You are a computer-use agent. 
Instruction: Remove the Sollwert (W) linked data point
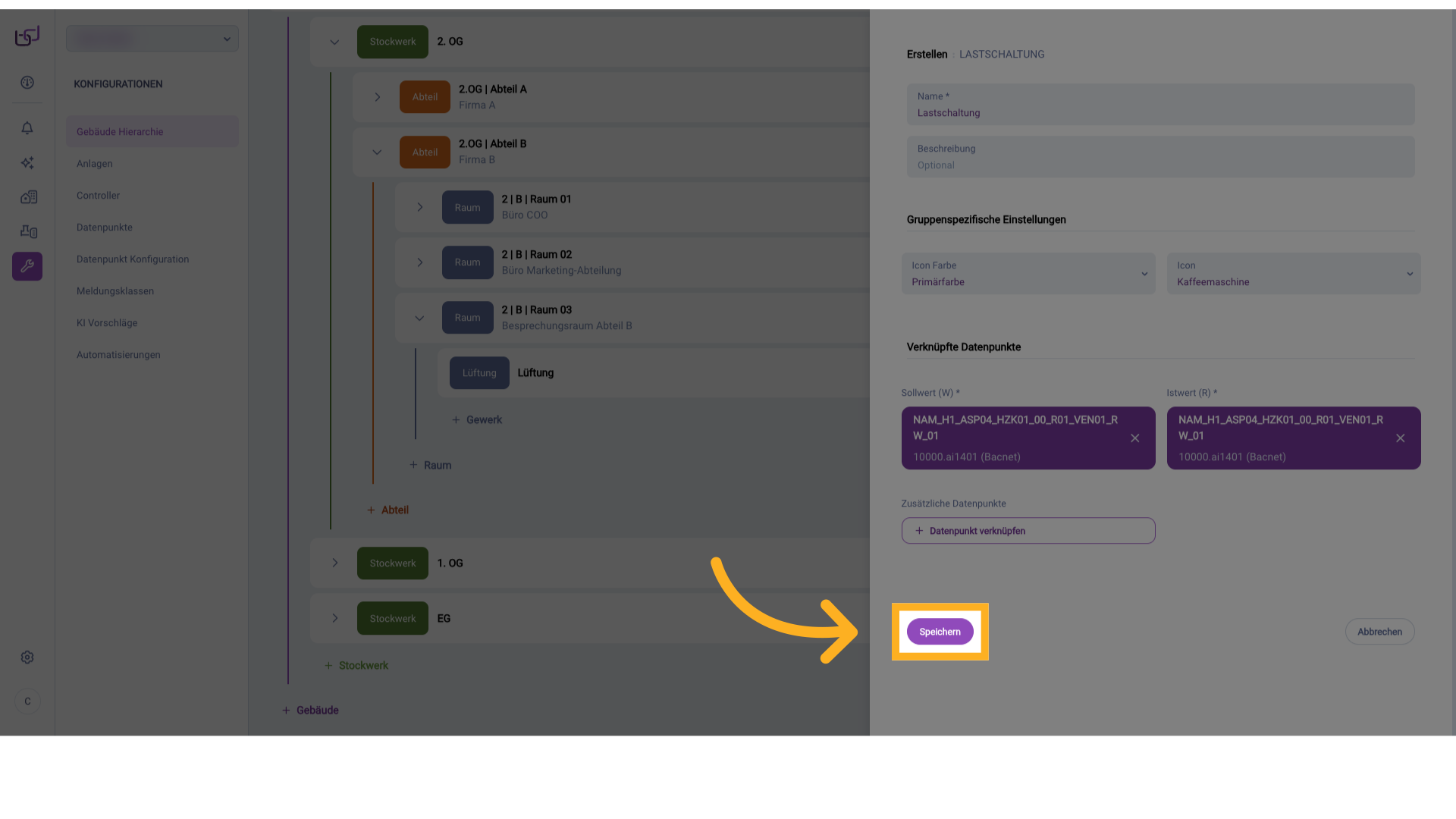[x=1135, y=438]
